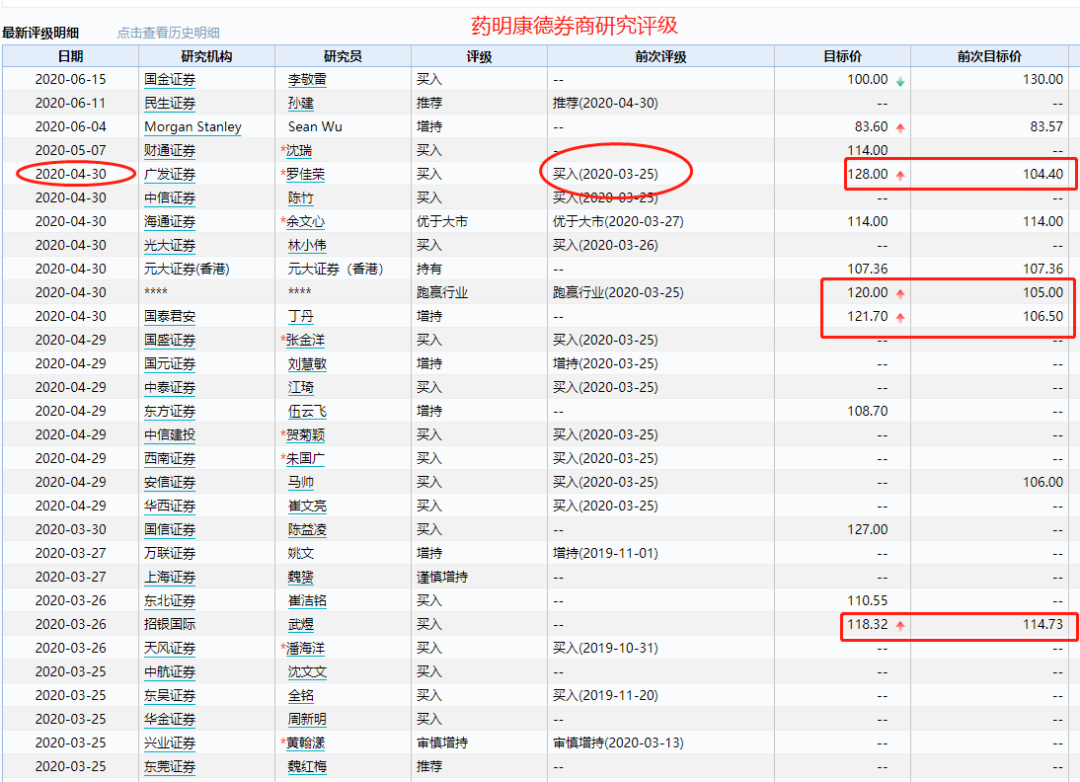This screenshot has width=1080, height=782.
Task: Open analyst 余文心 profile link
Action: tap(305, 222)
